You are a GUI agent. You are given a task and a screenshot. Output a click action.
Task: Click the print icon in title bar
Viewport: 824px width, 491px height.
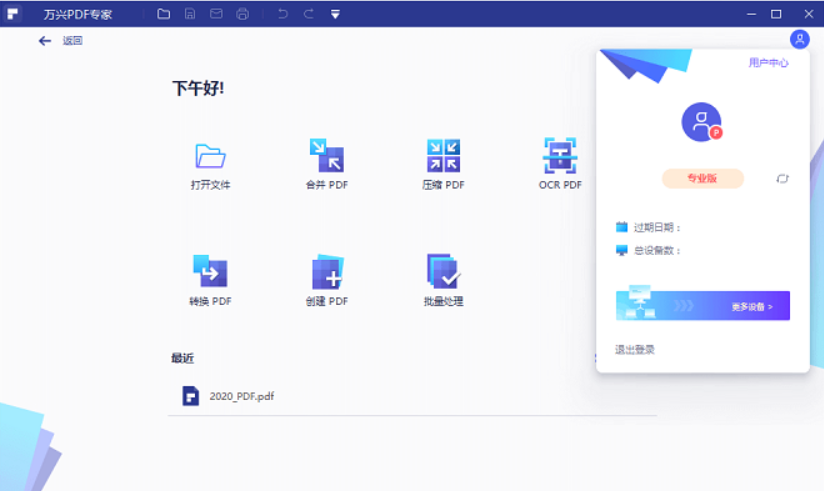242,14
